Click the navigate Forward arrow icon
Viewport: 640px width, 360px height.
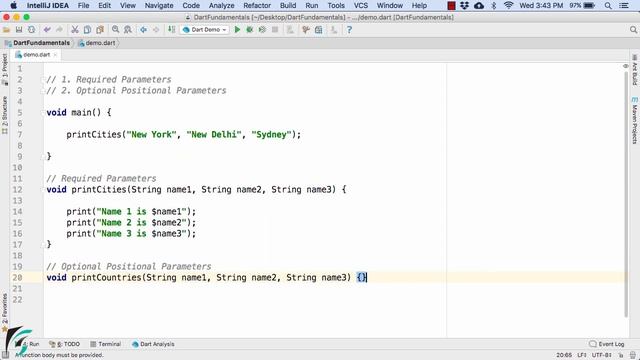(x=156, y=30)
